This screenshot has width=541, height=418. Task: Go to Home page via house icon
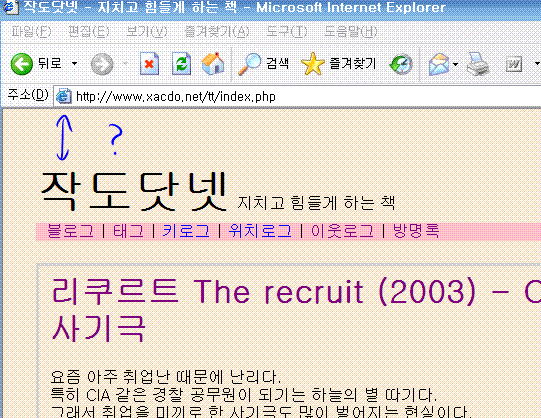click(x=213, y=63)
